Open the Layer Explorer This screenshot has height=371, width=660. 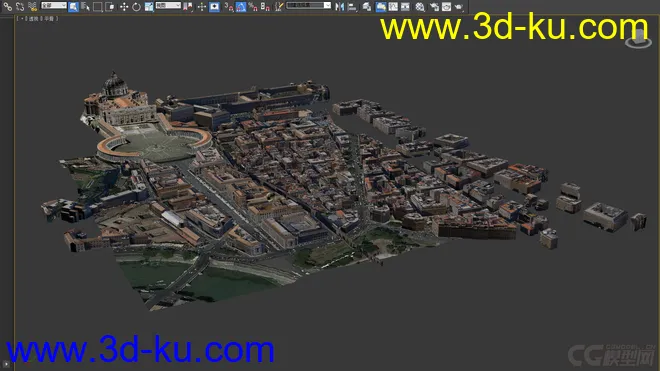[367, 7]
